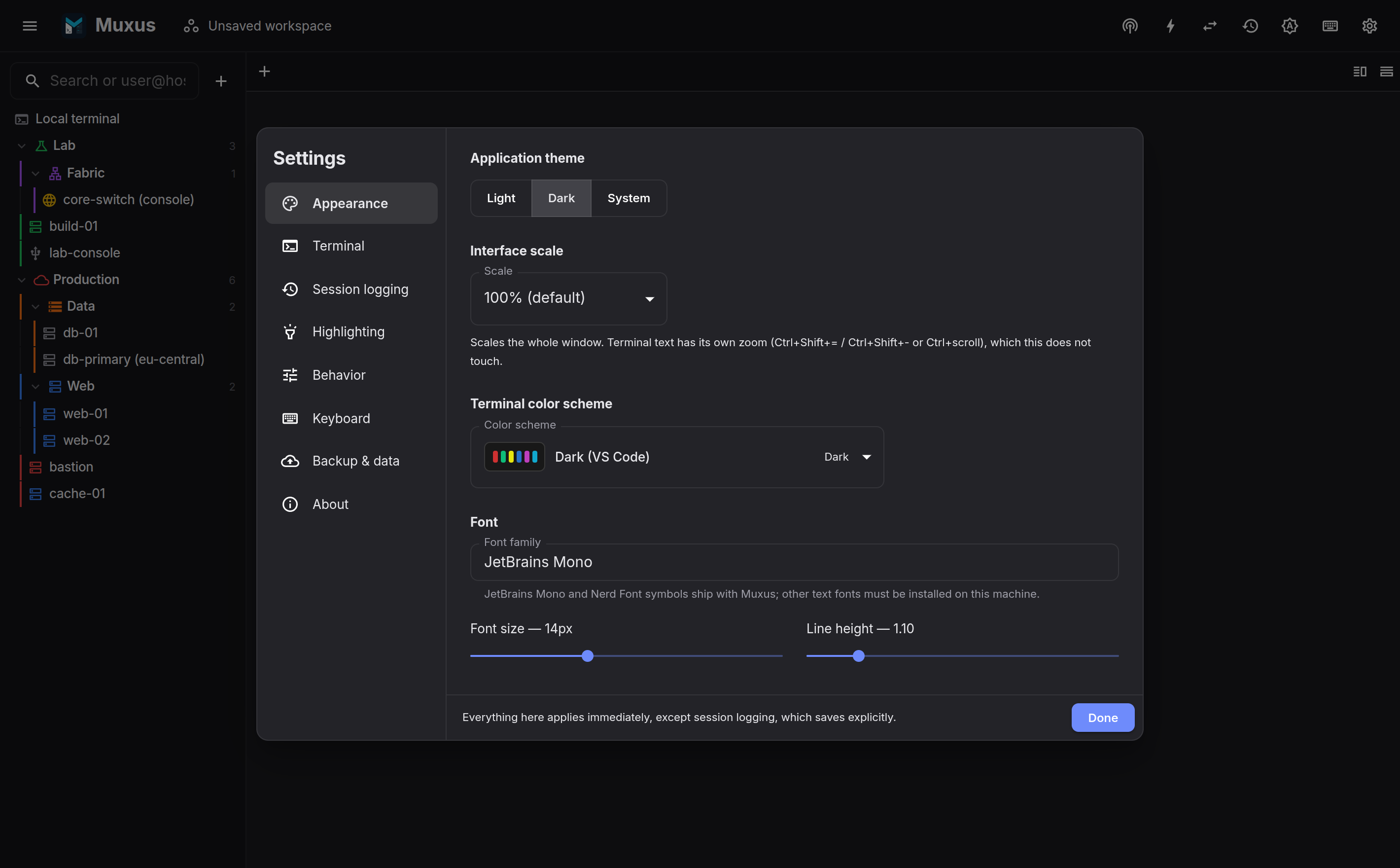
Task: Open the Unsaved workspace selector
Action: point(257,26)
